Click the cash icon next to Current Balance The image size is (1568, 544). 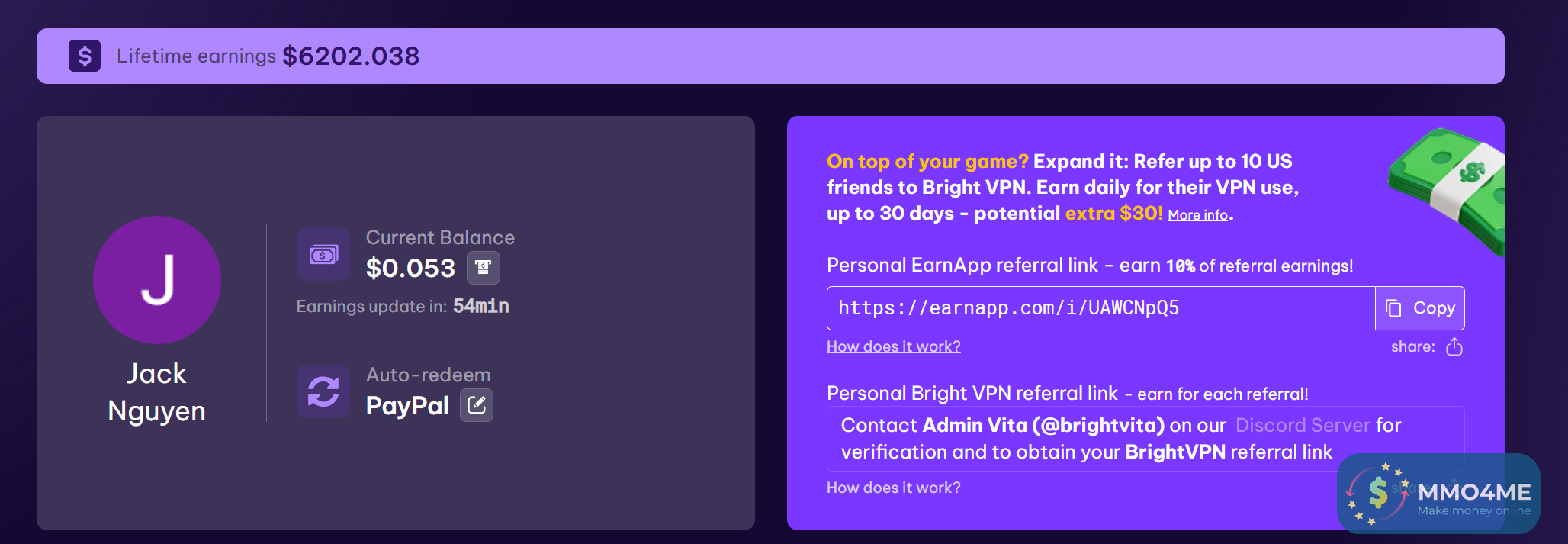pos(323,254)
